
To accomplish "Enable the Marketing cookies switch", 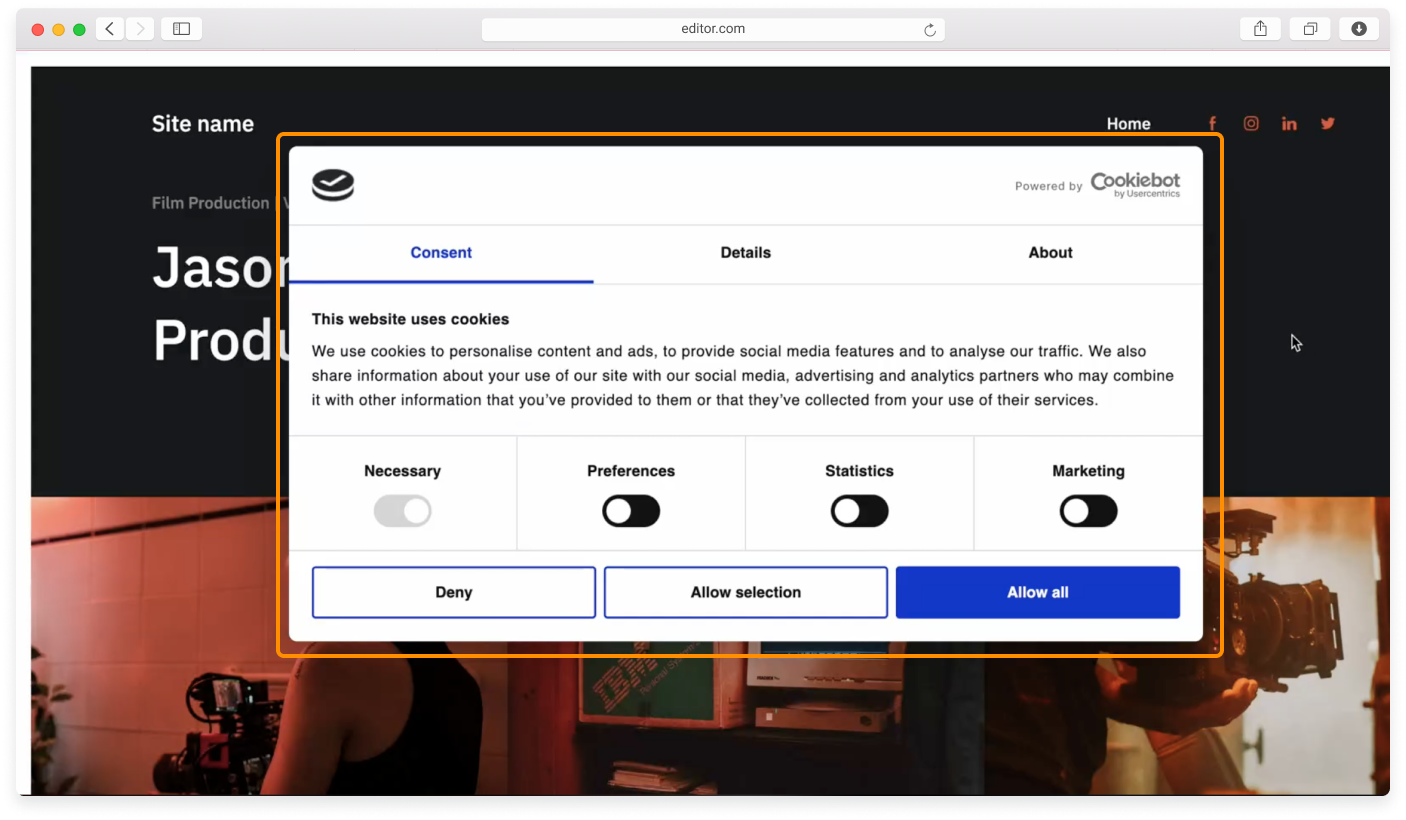I will pos(1088,510).
